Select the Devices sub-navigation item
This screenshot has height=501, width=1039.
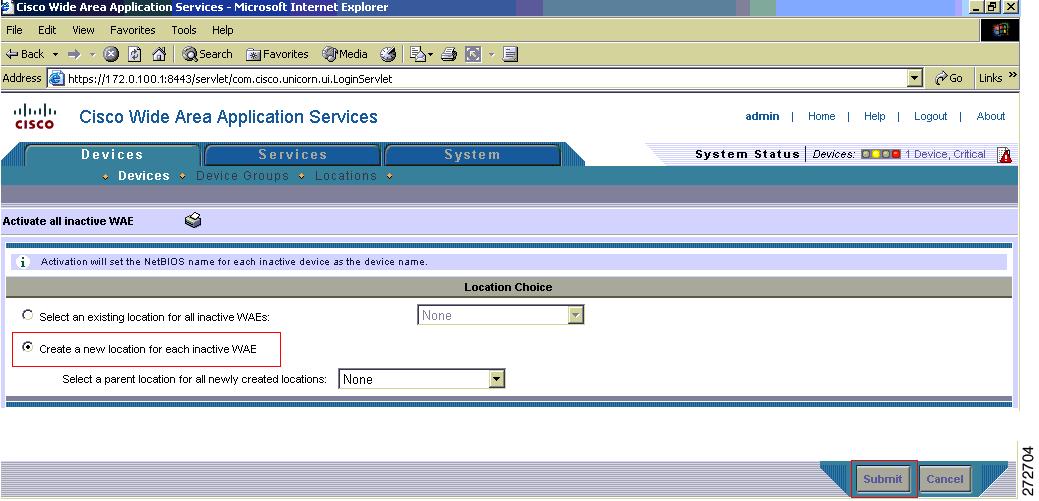click(144, 176)
